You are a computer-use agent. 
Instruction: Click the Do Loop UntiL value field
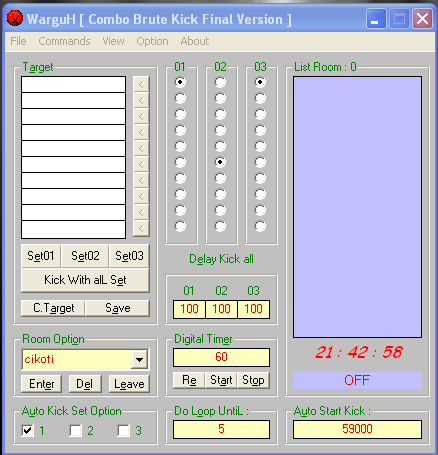[221, 429]
